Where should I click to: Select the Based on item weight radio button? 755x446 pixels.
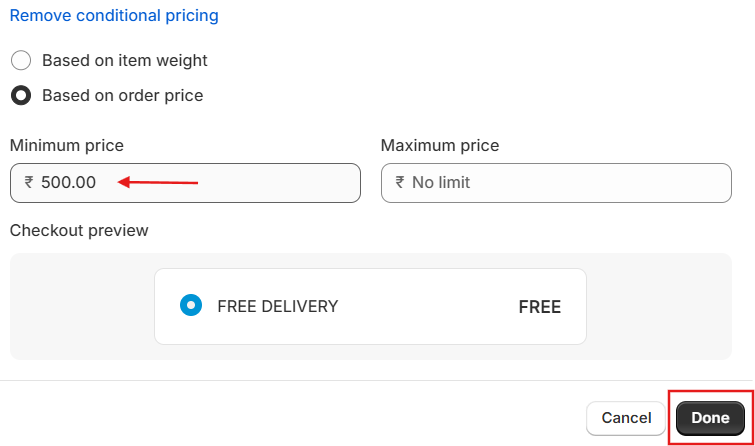[21, 60]
